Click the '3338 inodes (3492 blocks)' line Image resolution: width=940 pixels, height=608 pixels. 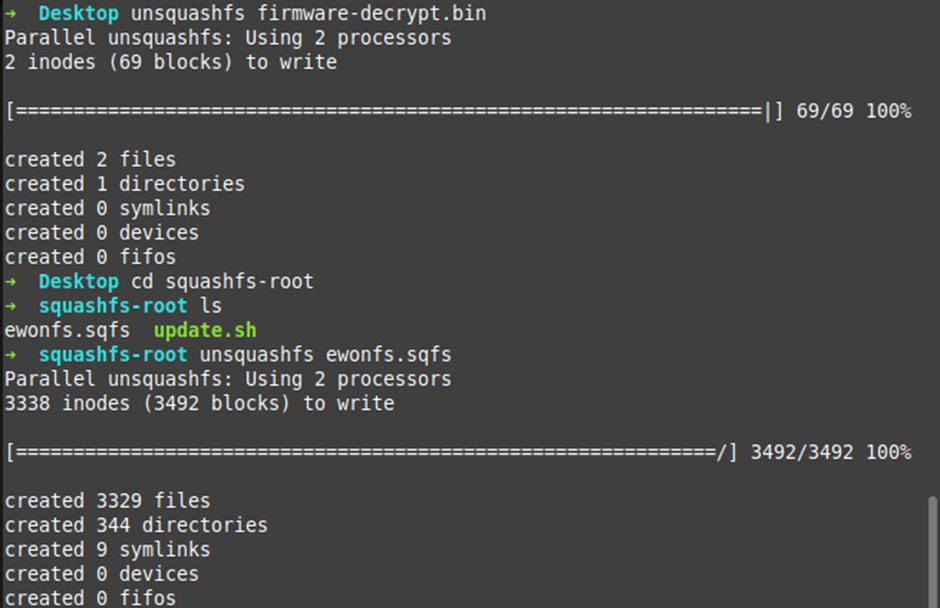(199, 404)
